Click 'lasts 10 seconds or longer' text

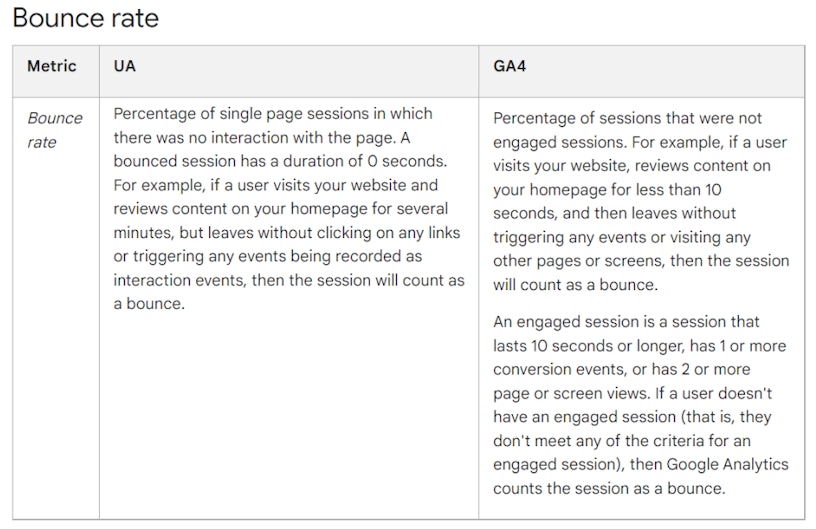click(589, 346)
